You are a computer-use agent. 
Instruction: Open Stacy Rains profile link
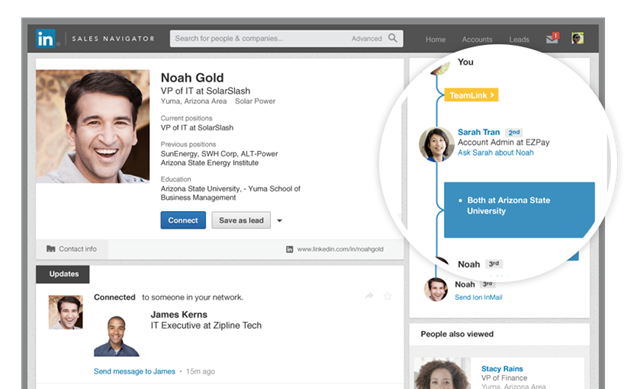point(502,369)
